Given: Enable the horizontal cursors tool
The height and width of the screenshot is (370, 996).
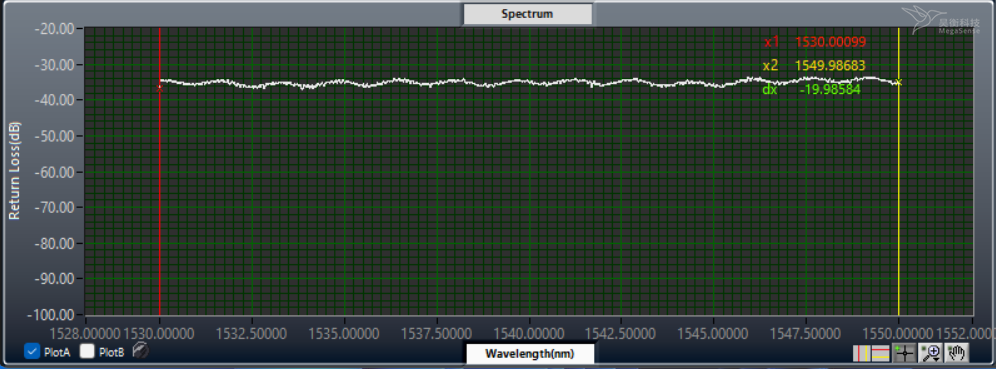Looking at the screenshot, I should tap(880, 353).
